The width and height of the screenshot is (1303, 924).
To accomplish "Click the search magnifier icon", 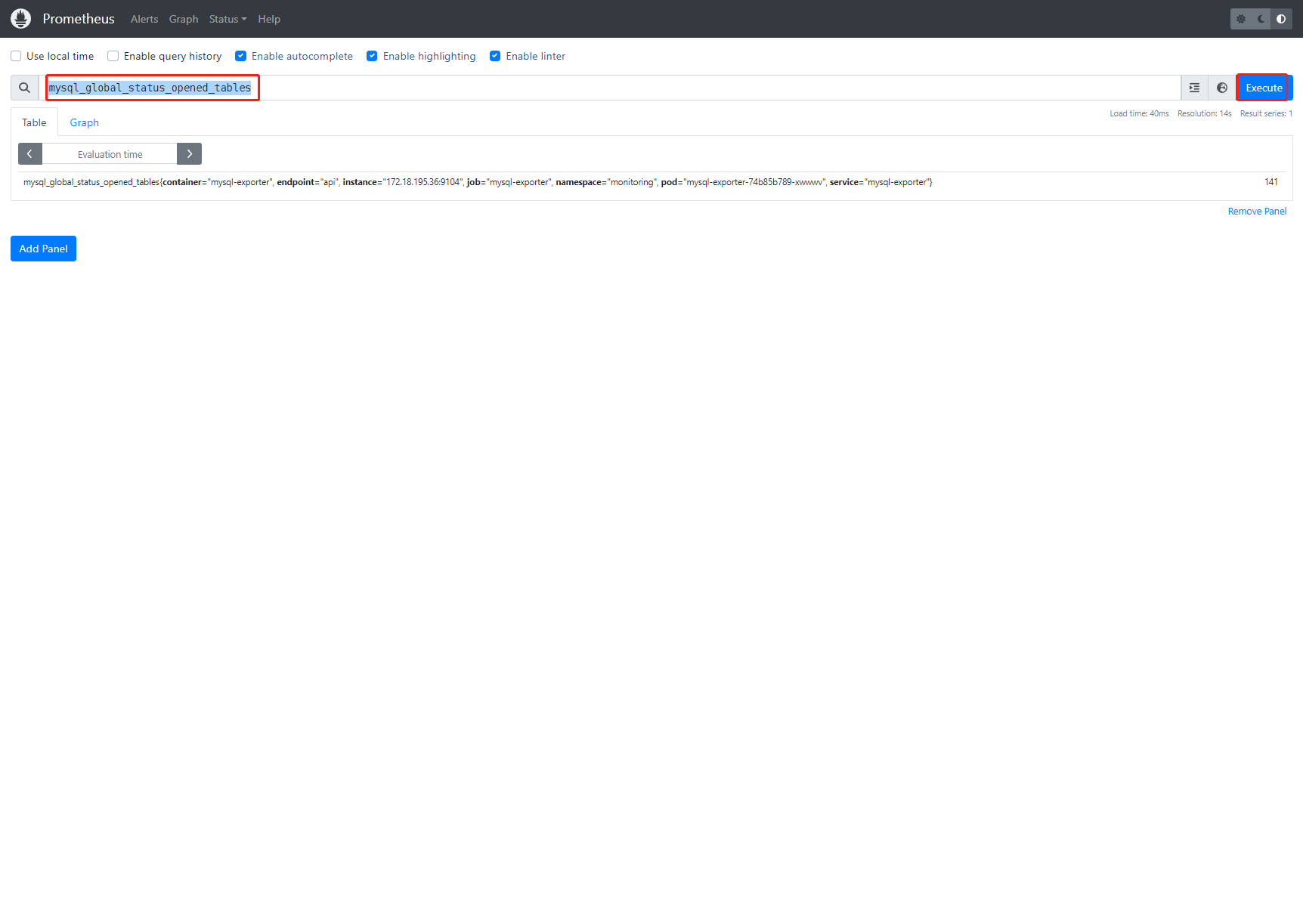I will 25,88.
